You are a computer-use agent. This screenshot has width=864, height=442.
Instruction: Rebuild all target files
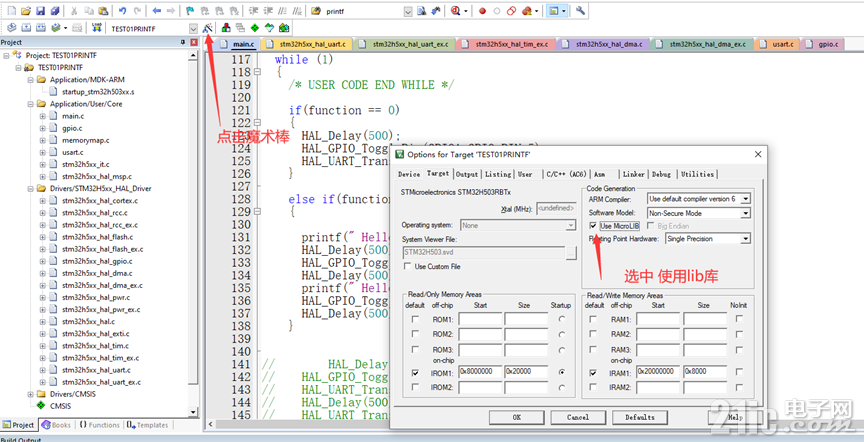point(40,28)
